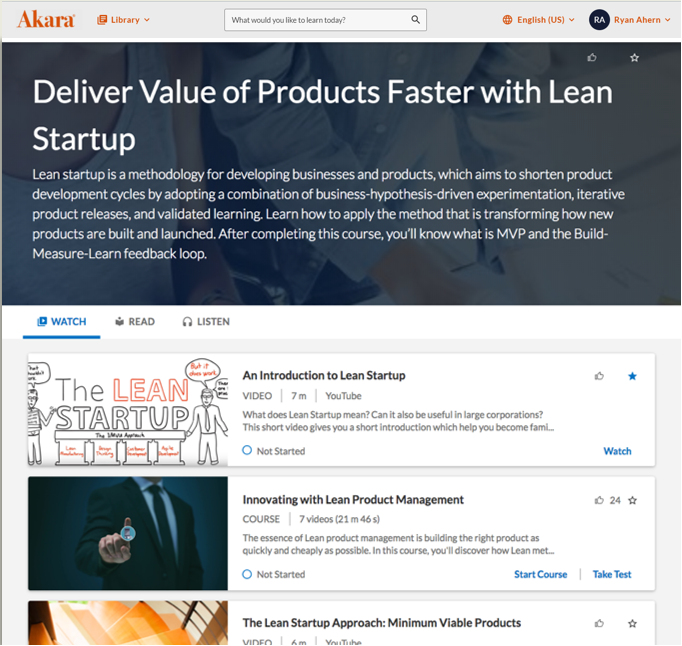Click the search magnifier icon
Screen dimensions: 682x646
(415, 20)
